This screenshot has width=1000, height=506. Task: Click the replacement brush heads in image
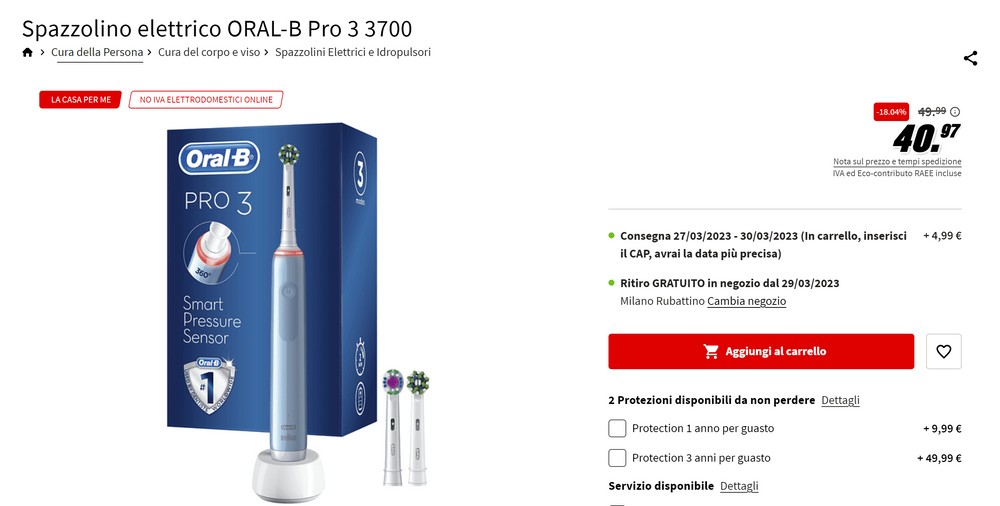pos(406,427)
